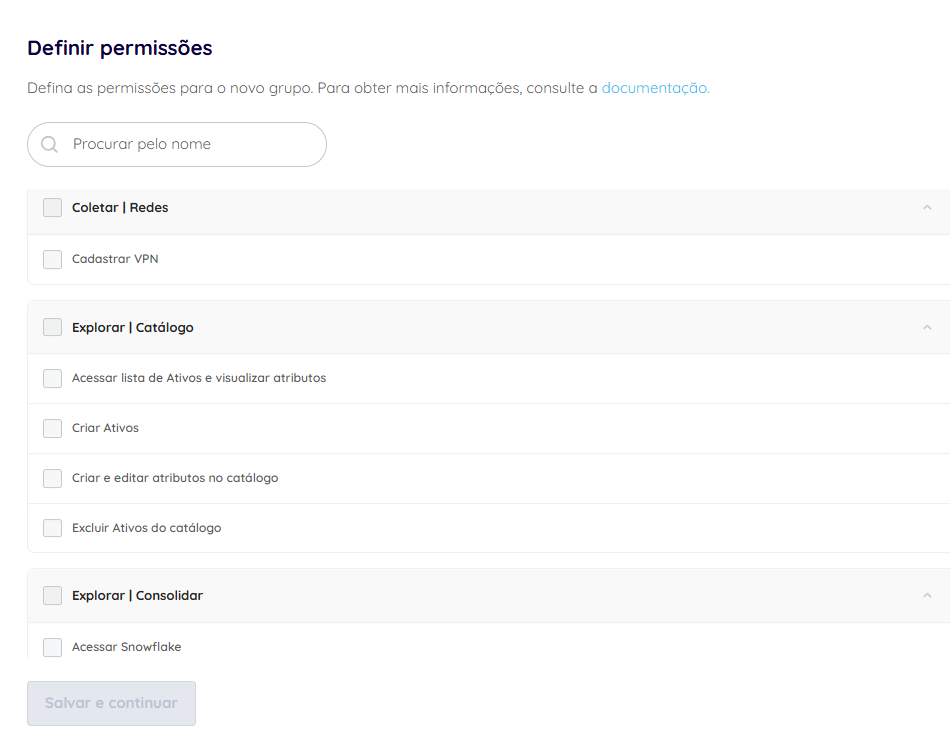Check the Explorar | Consolidar group checkbox
This screenshot has width=950, height=743.
53,596
